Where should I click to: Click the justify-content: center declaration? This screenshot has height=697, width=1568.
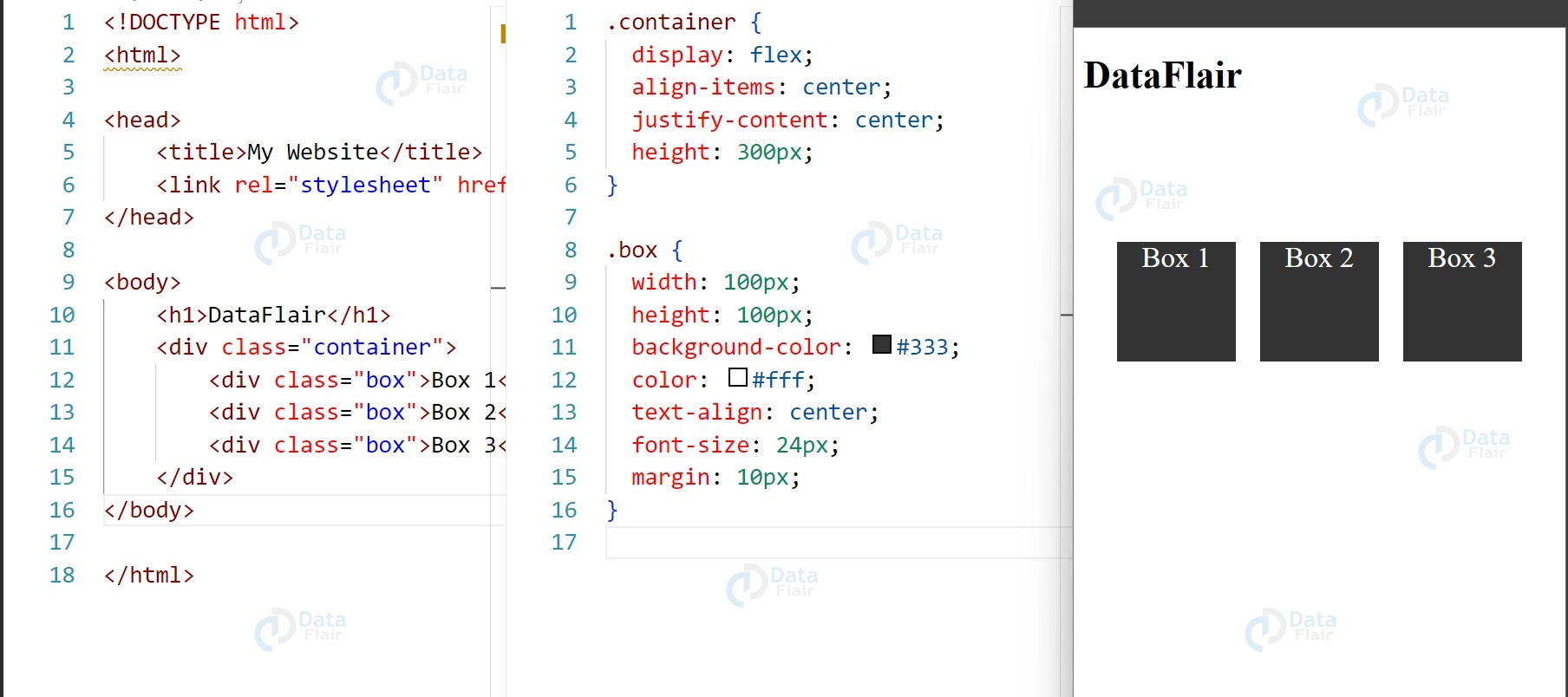(787, 120)
